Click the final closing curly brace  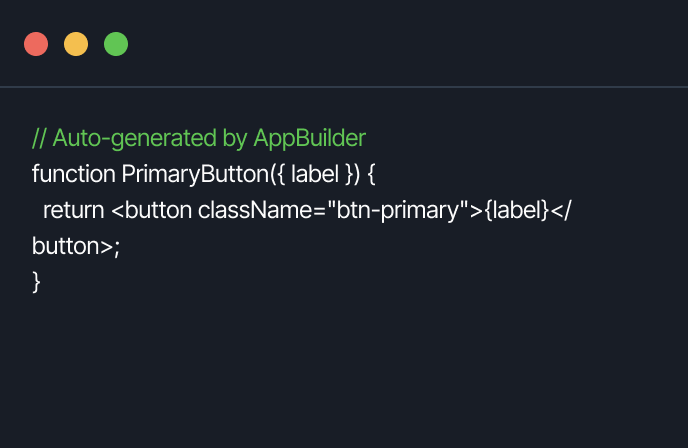coord(37,283)
